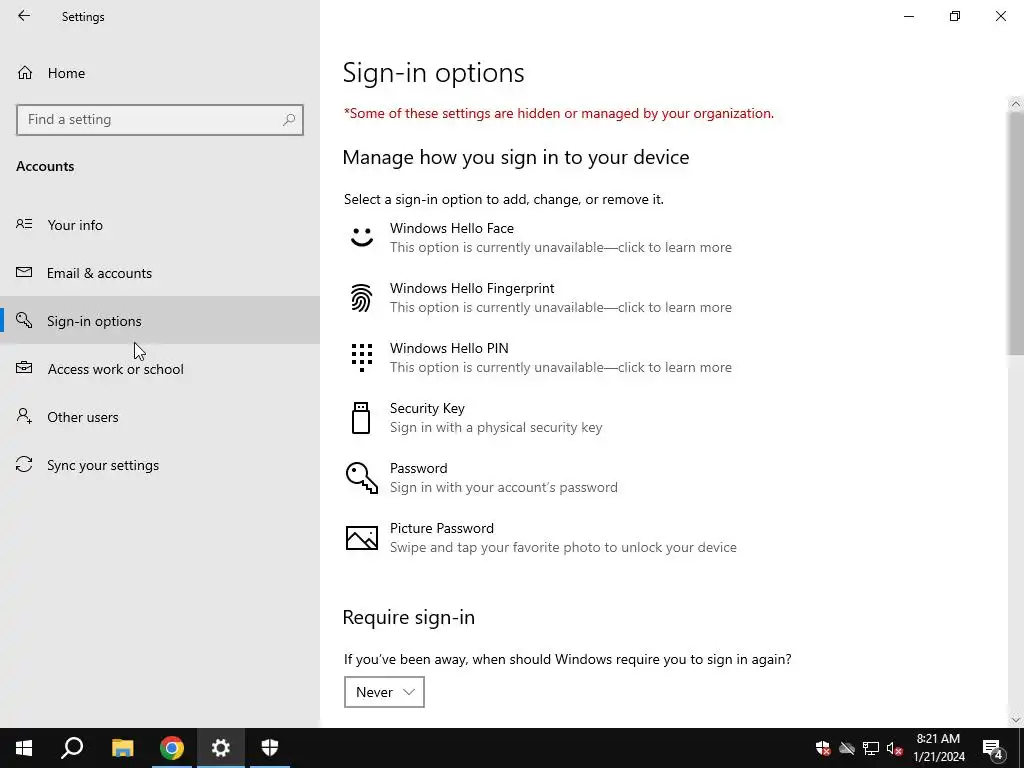Image resolution: width=1024 pixels, height=768 pixels.
Task: Click the Security Key USB icon
Action: [x=361, y=418]
